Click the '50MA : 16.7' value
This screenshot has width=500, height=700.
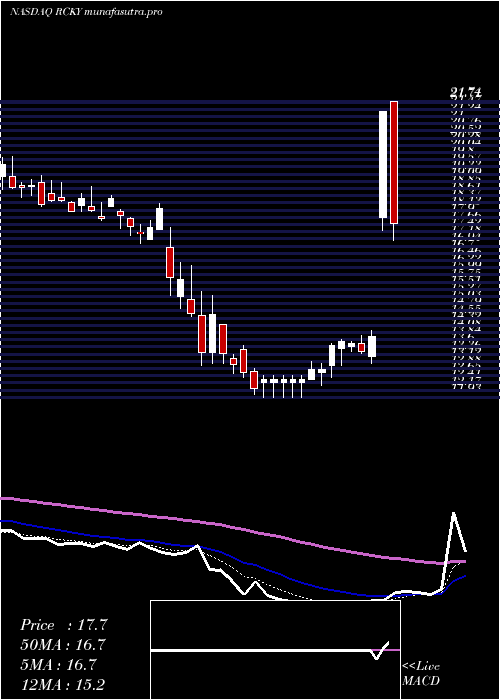[x=63, y=645]
